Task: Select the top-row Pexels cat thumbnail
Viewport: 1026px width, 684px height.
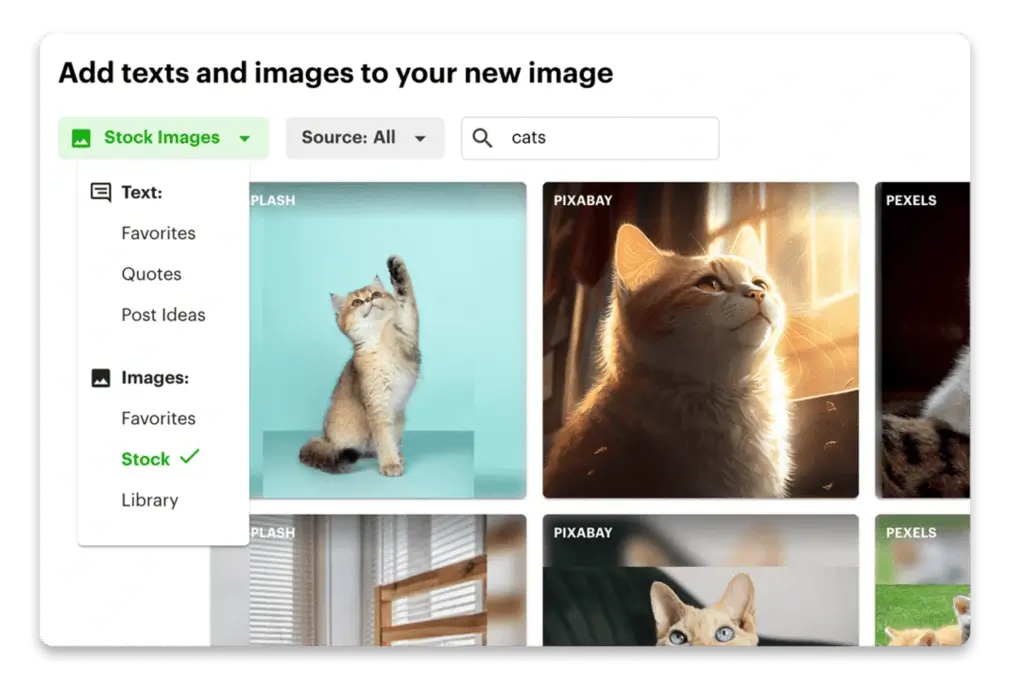Action: pyautogui.click(x=923, y=340)
